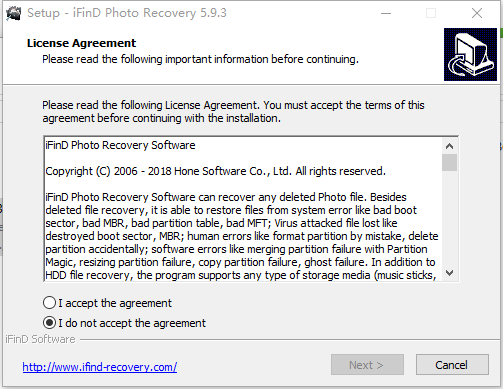Click the license scroll down arrow
The image size is (503, 389).
(x=449, y=273)
